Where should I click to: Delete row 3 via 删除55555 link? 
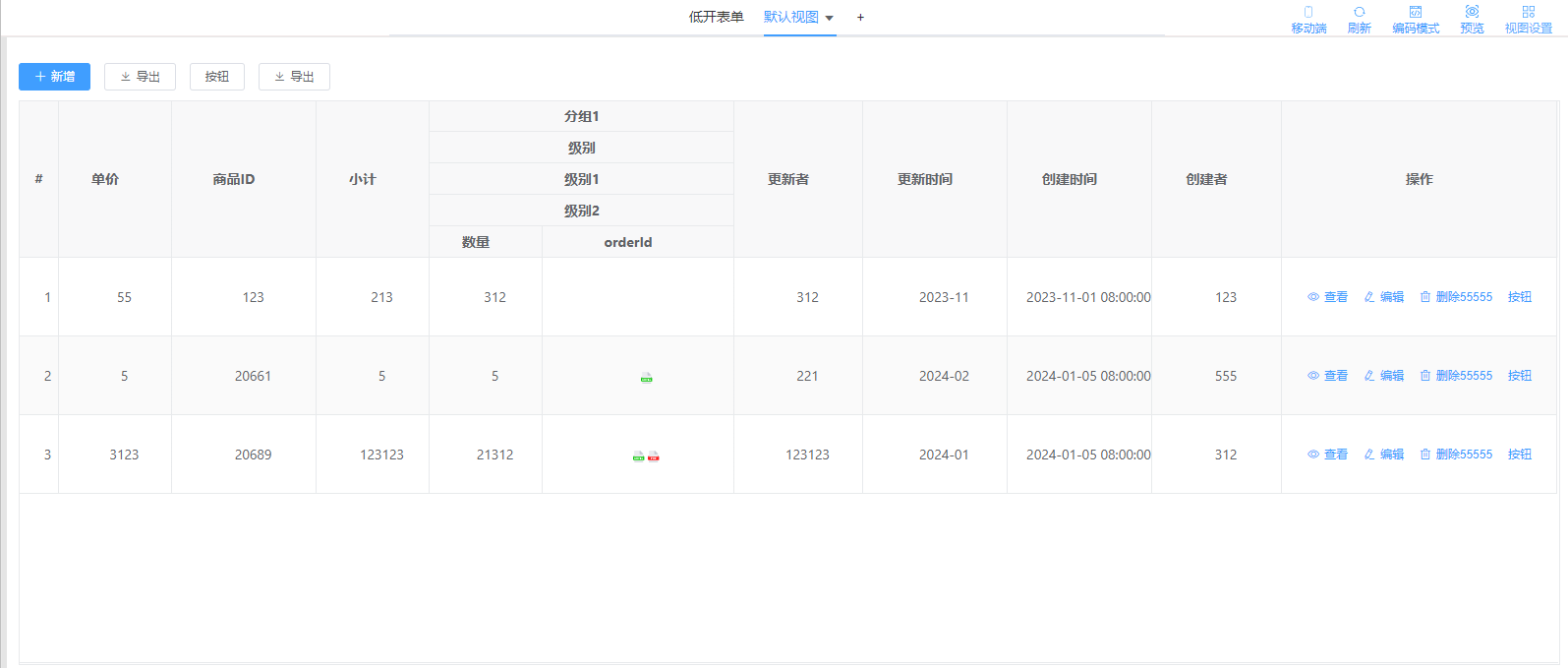[x=1455, y=455]
